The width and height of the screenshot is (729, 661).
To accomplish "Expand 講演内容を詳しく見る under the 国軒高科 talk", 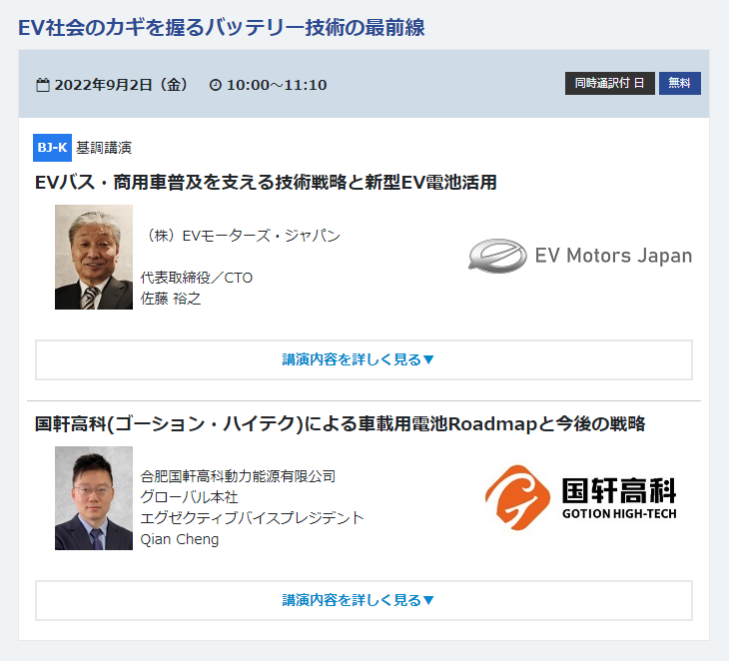I will pos(364,600).
